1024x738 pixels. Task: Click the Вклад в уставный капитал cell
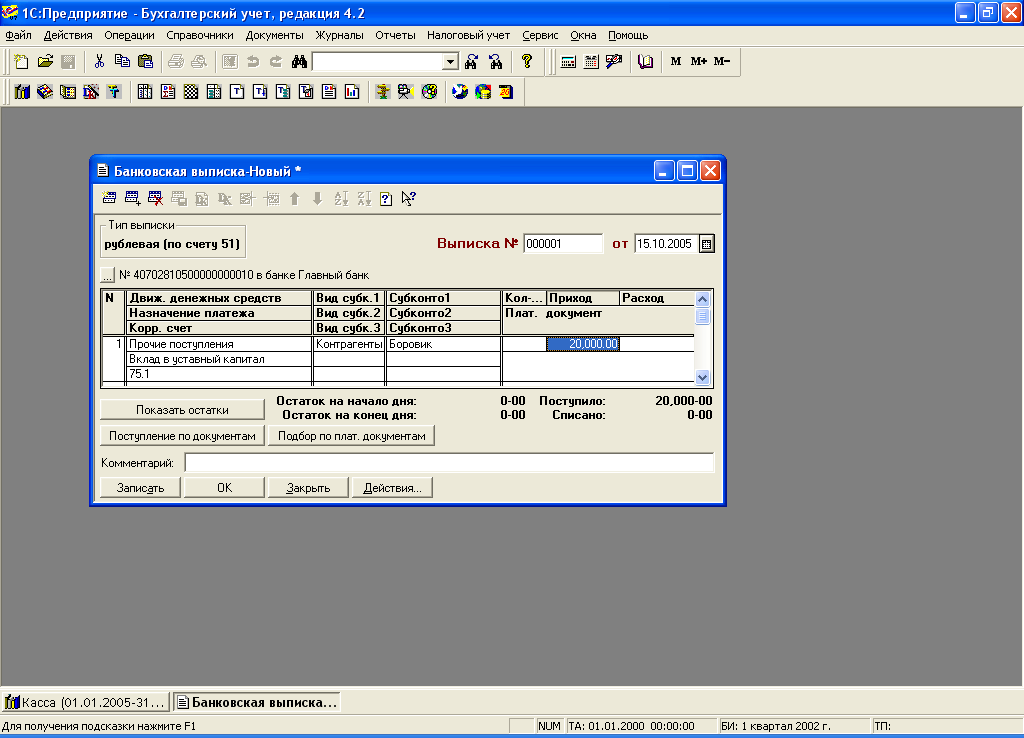pos(219,359)
